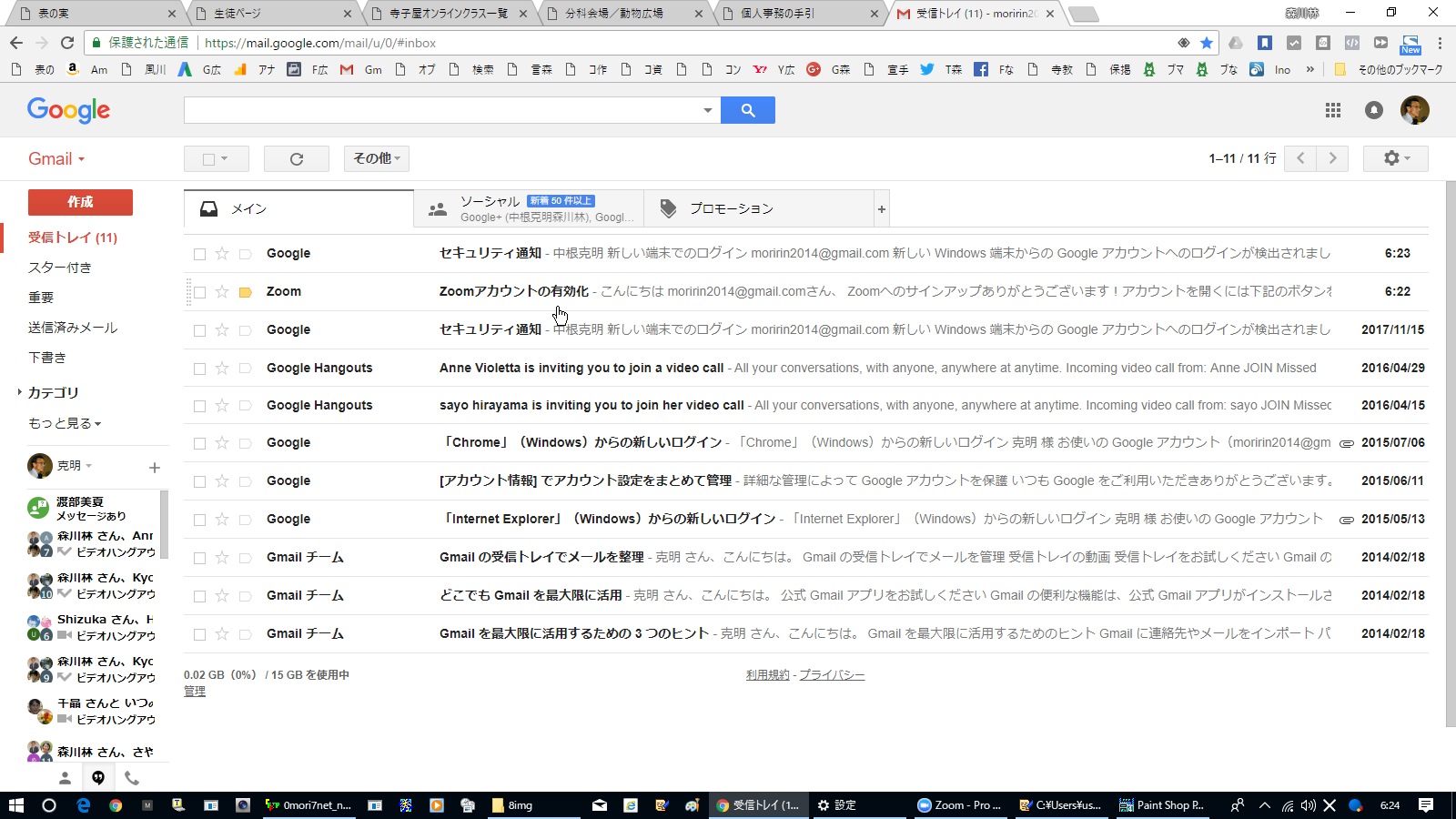
Task: Go to the newer messages arrow
Action: point(1300,158)
